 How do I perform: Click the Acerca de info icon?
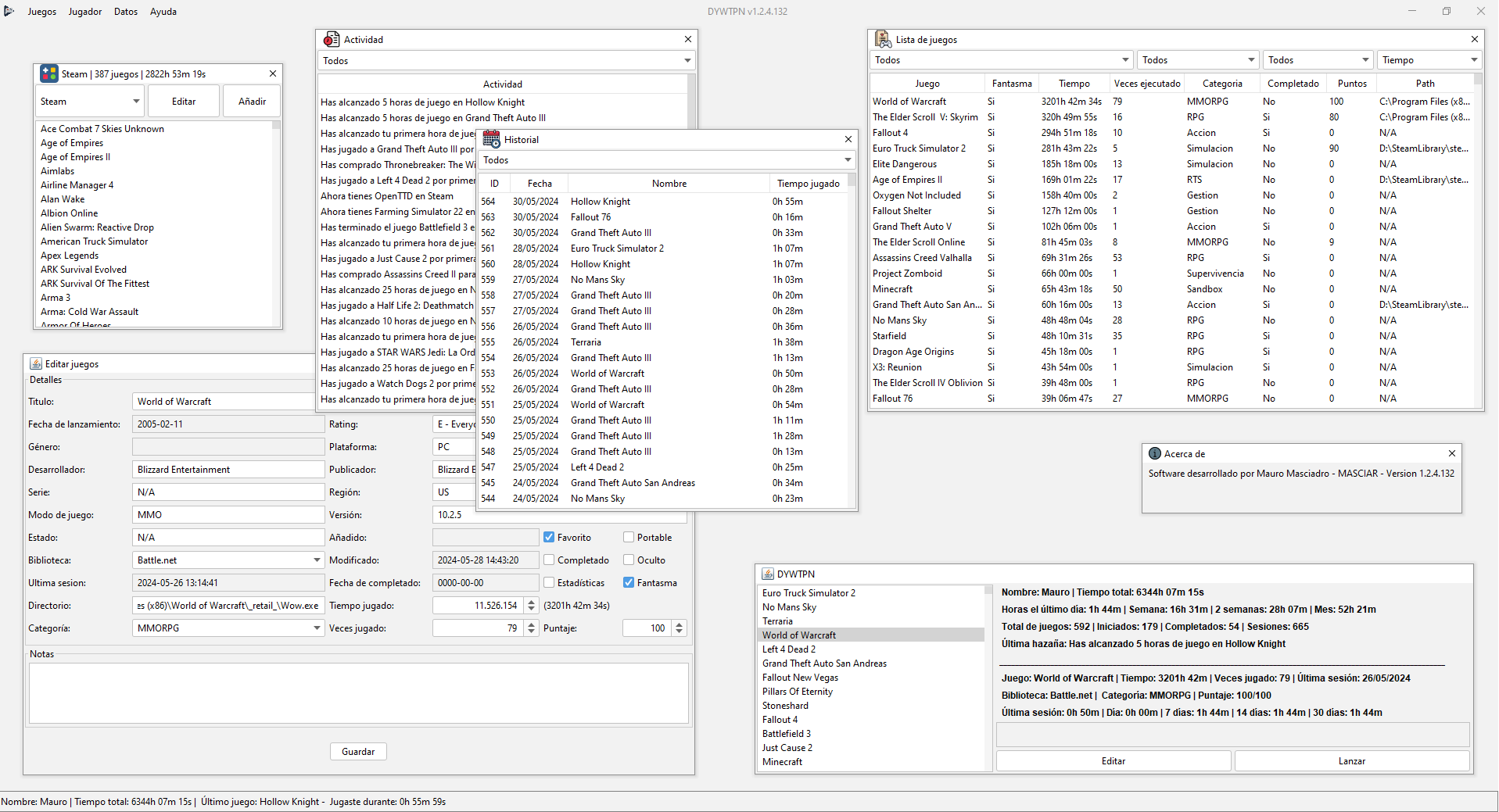[x=1154, y=453]
